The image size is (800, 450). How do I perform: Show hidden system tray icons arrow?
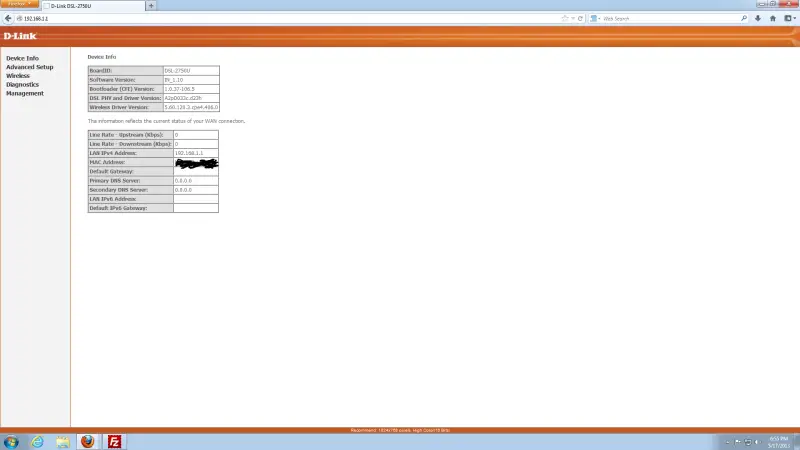728,442
